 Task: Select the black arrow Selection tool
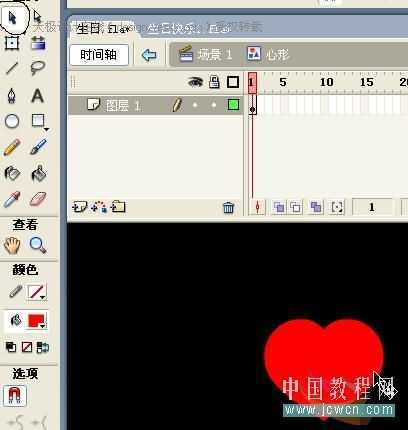(12, 17)
